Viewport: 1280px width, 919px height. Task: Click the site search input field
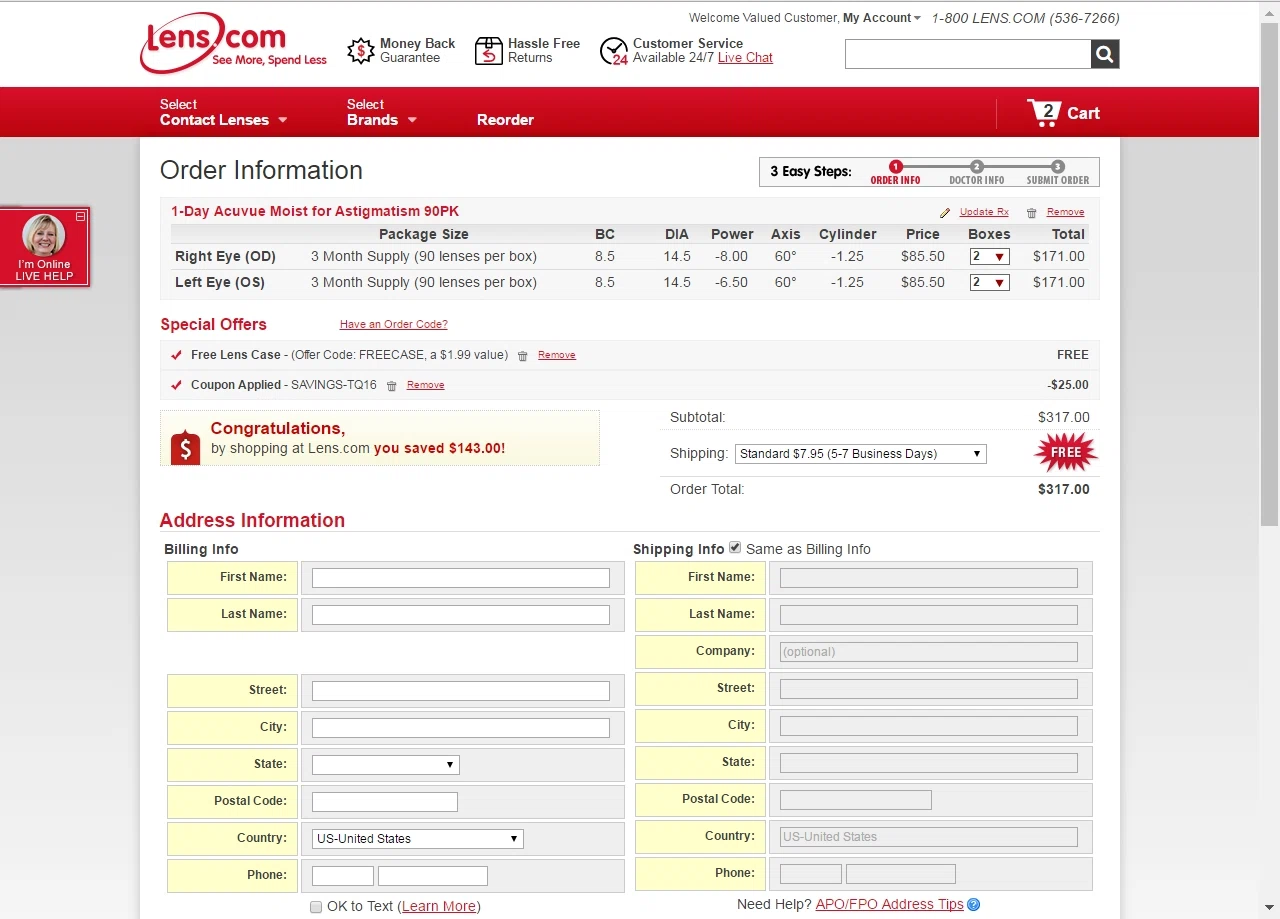click(967, 54)
